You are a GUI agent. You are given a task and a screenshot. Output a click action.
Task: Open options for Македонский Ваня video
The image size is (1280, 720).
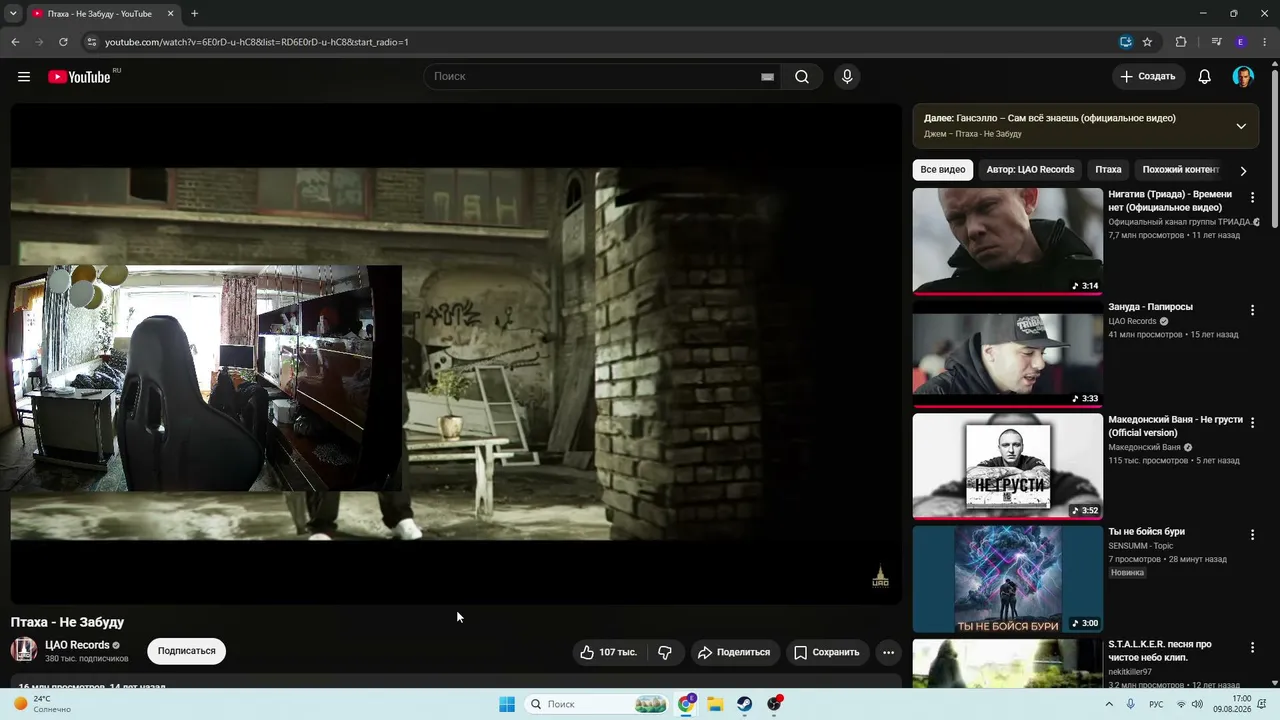[1252, 423]
